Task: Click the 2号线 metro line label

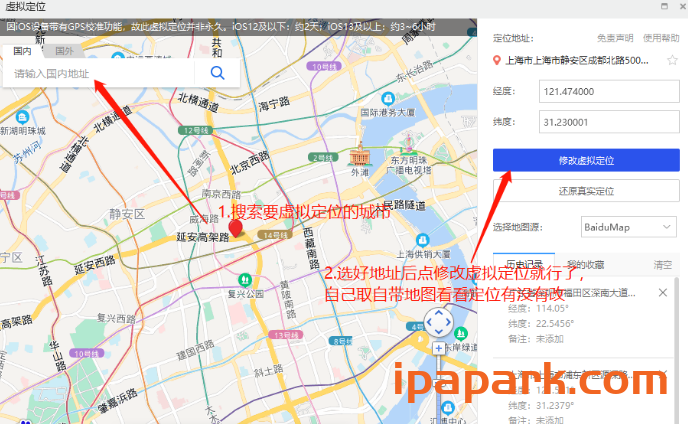Action: pos(323,157)
